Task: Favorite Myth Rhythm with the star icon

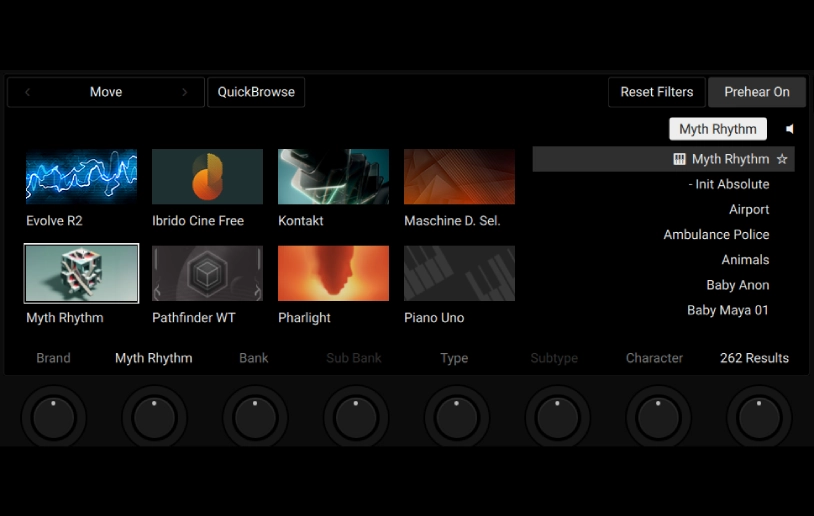Action: coord(782,159)
